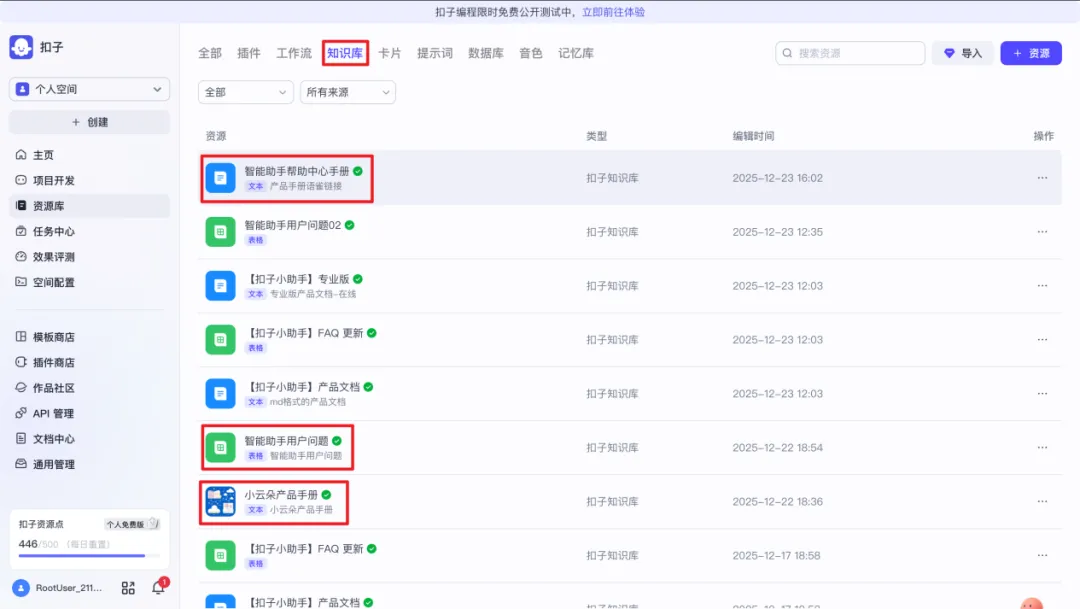Click document icon of 【扣子小助手】专业版
The height and width of the screenshot is (609, 1080).
(220, 286)
